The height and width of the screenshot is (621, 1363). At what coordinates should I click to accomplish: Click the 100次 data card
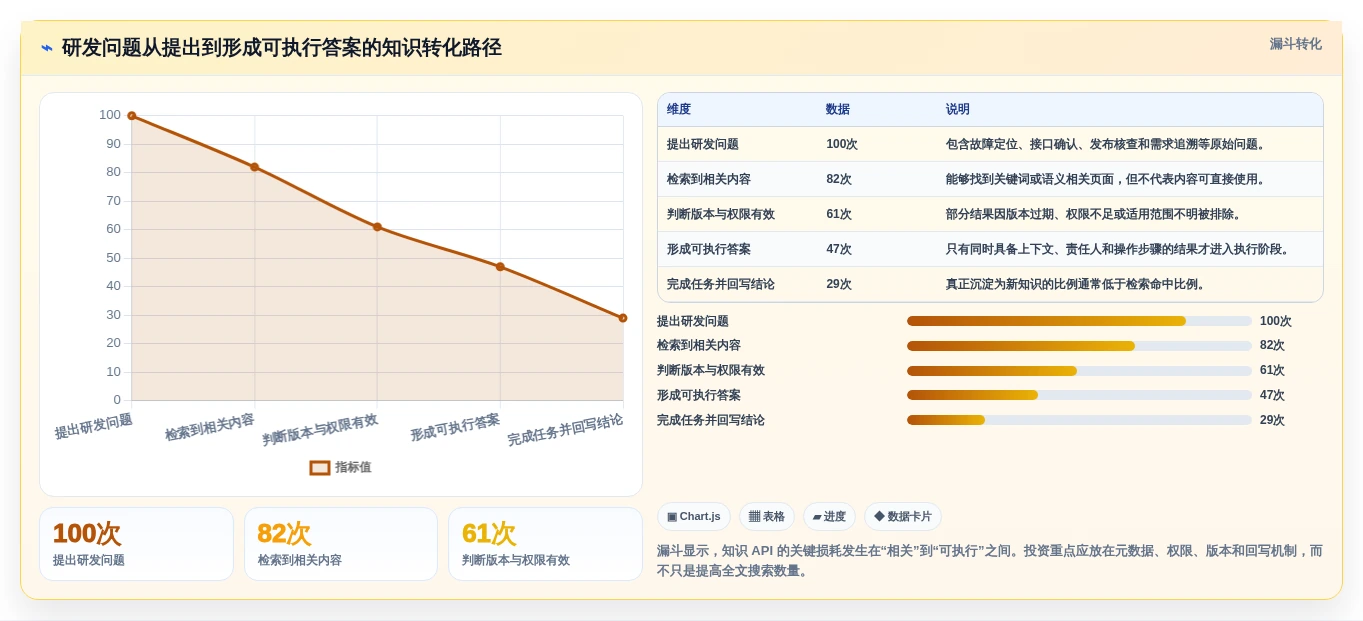(x=136, y=544)
